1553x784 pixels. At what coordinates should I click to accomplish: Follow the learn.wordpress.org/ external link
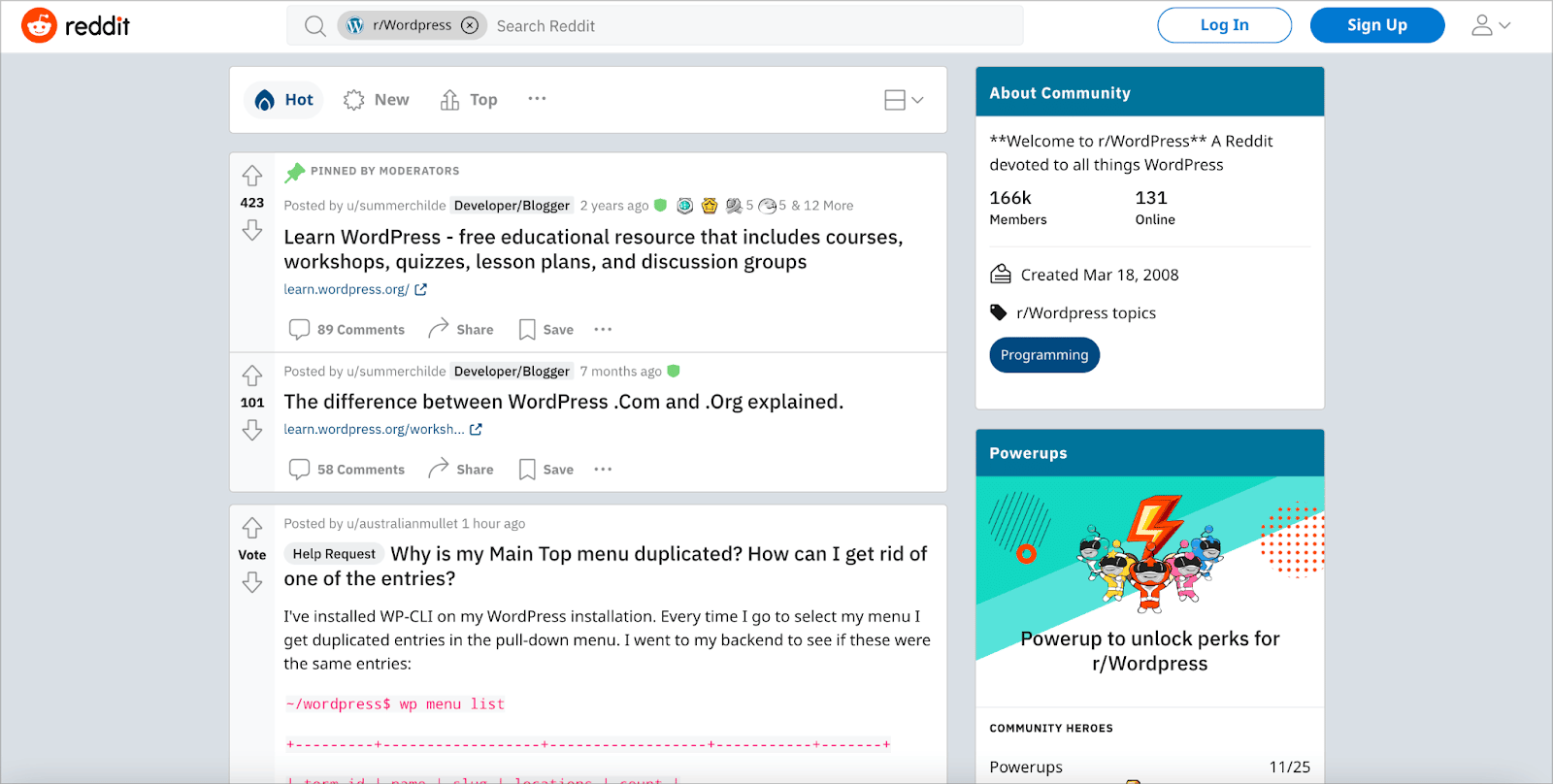[x=355, y=289]
